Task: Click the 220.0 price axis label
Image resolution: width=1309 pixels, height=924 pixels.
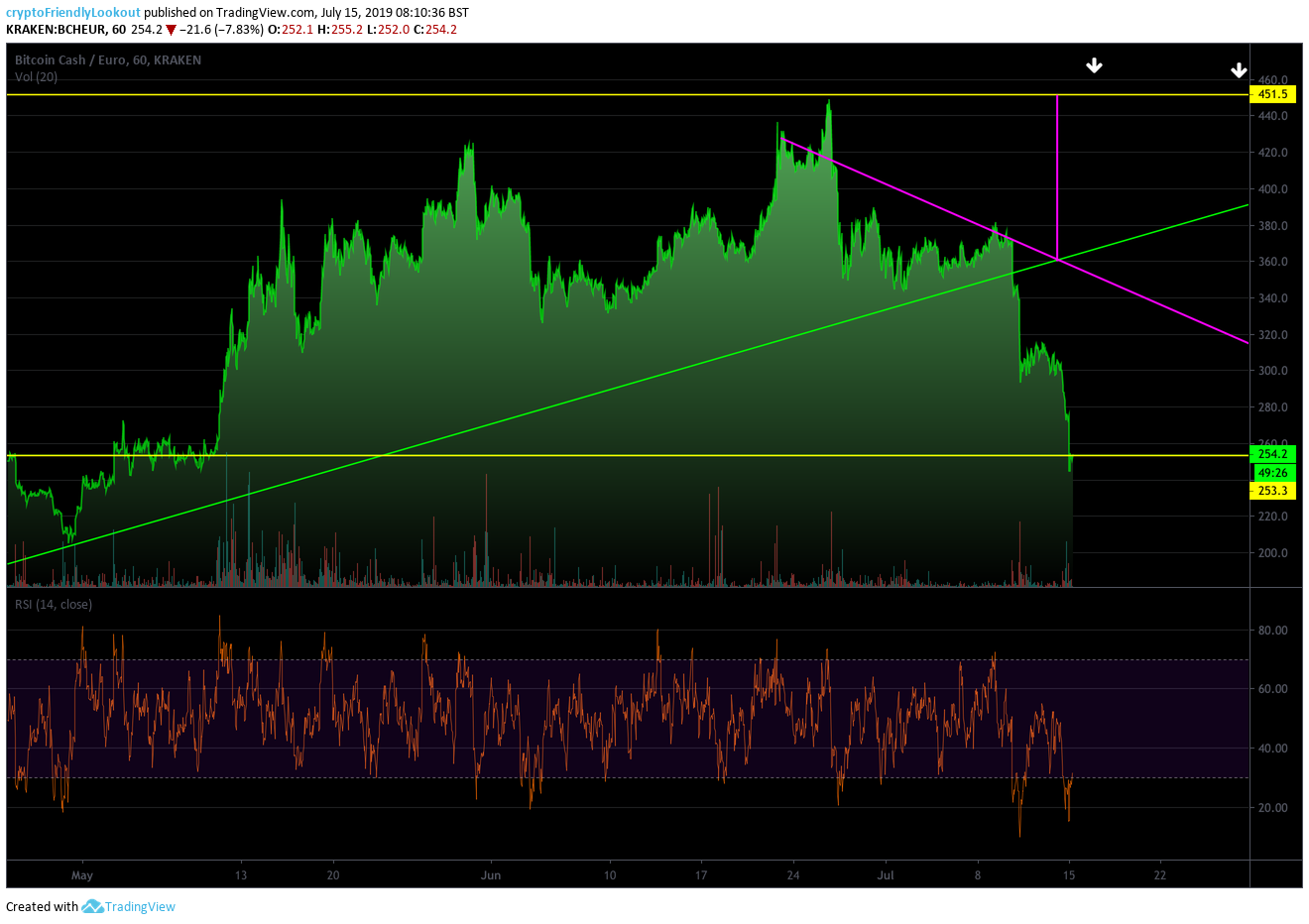Action: 1273,517
